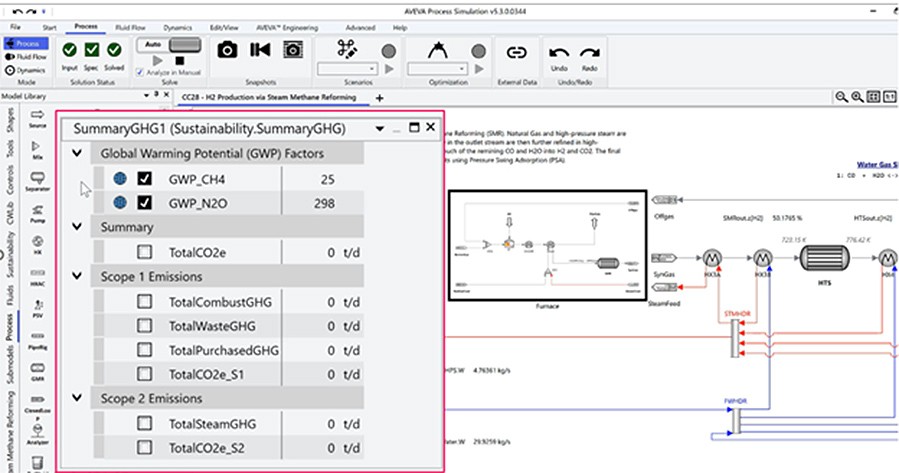
Task: Switch to the AVEVA Engineering ribbon tab
Action: coord(287,27)
